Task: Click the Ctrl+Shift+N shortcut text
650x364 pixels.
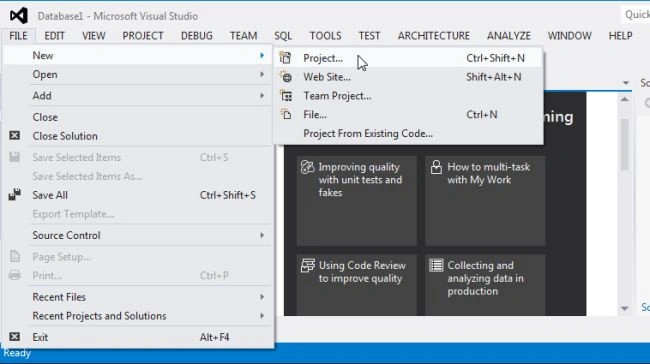Action: pos(495,58)
